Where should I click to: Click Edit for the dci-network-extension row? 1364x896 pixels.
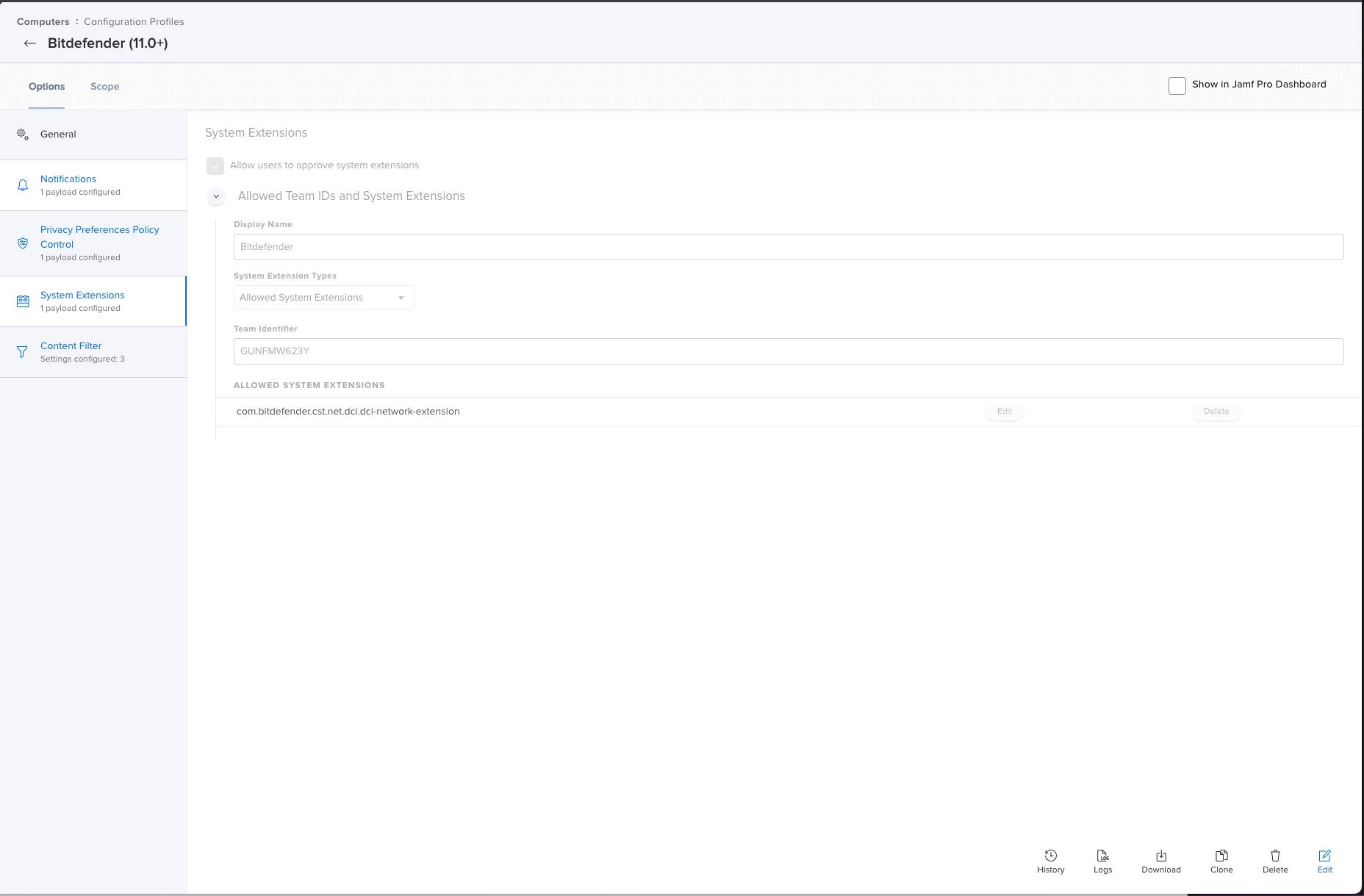[x=1005, y=412]
